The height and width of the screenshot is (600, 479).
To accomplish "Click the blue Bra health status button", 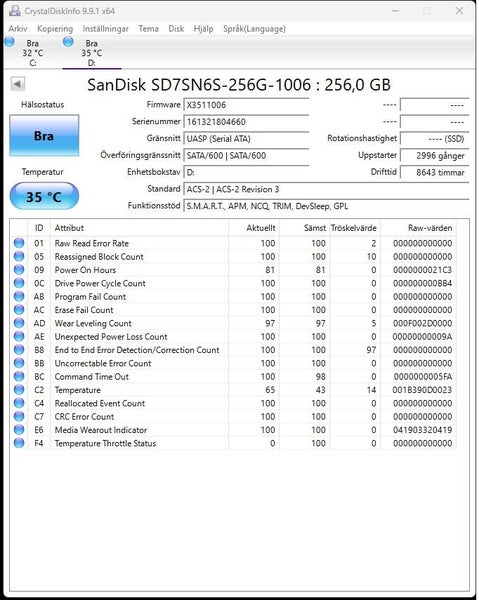I will (44, 135).
